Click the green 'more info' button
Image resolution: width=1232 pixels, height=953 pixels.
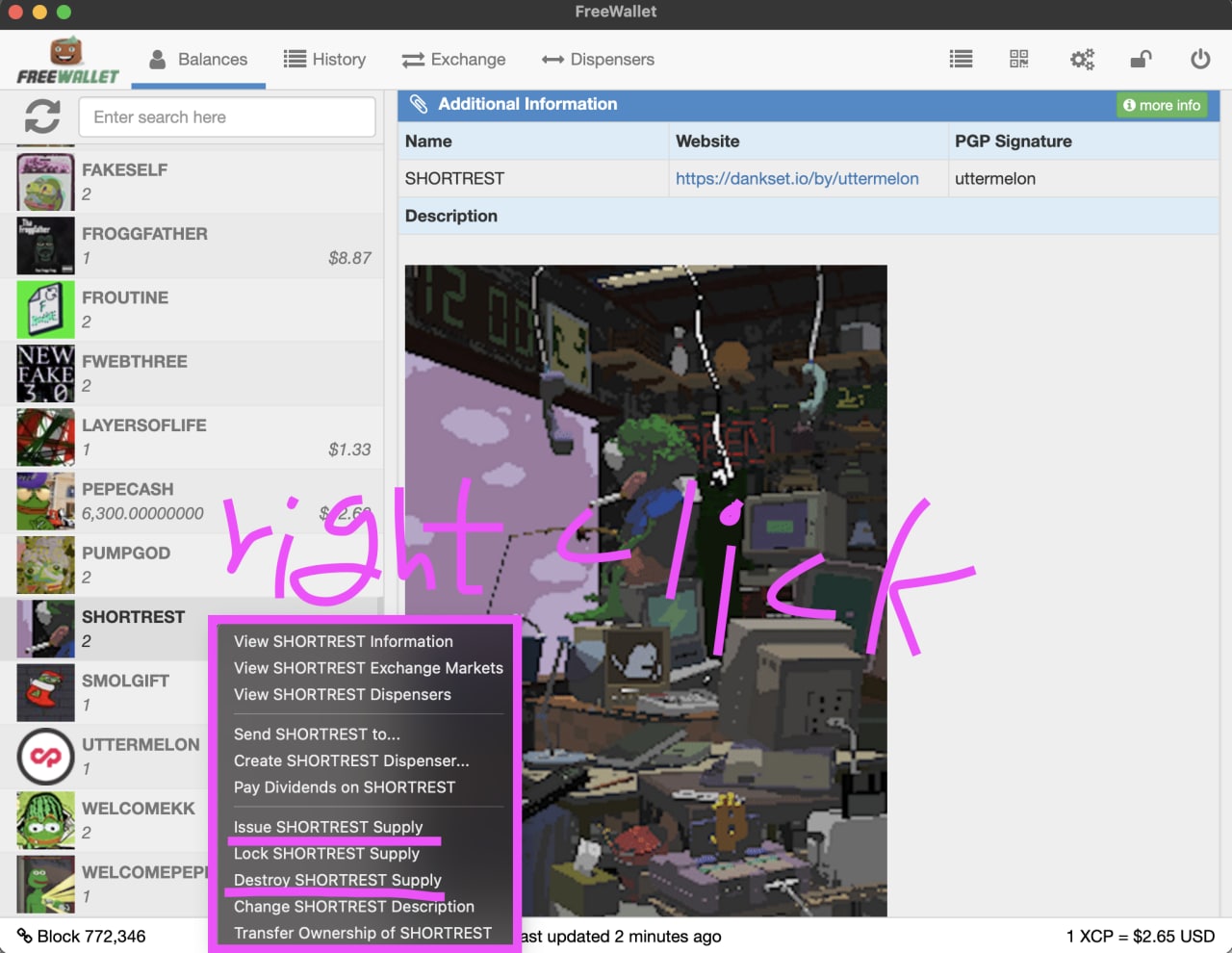click(1162, 105)
